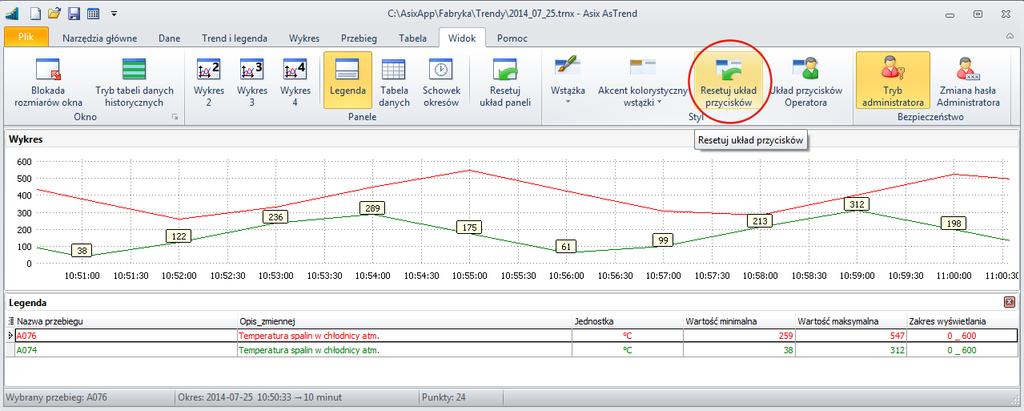The height and width of the screenshot is (411, 1024).
Task: Switch to the Narzędzia główne tab
Action: (100, 38)
